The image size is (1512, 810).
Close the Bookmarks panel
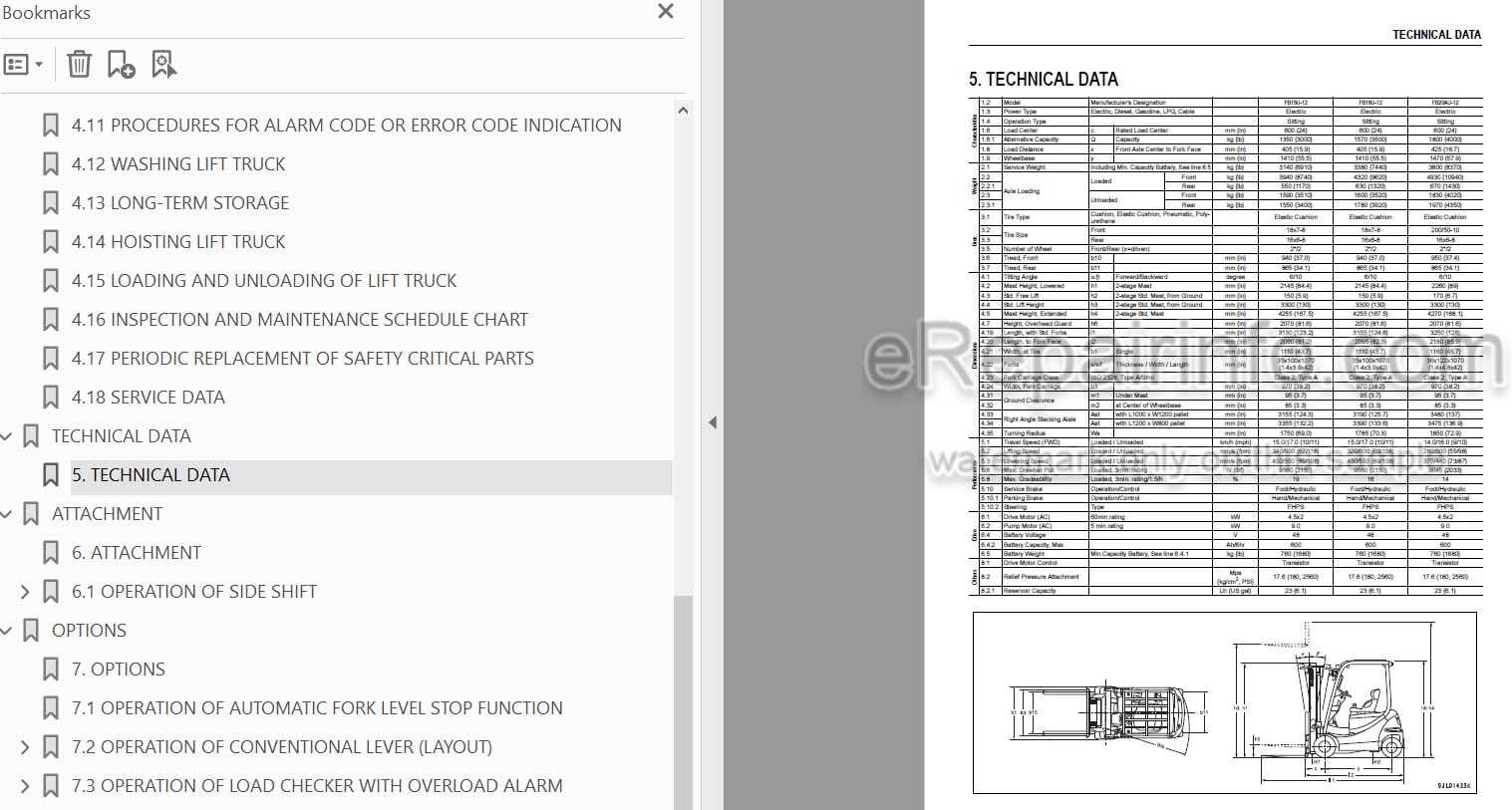[666, 12]
